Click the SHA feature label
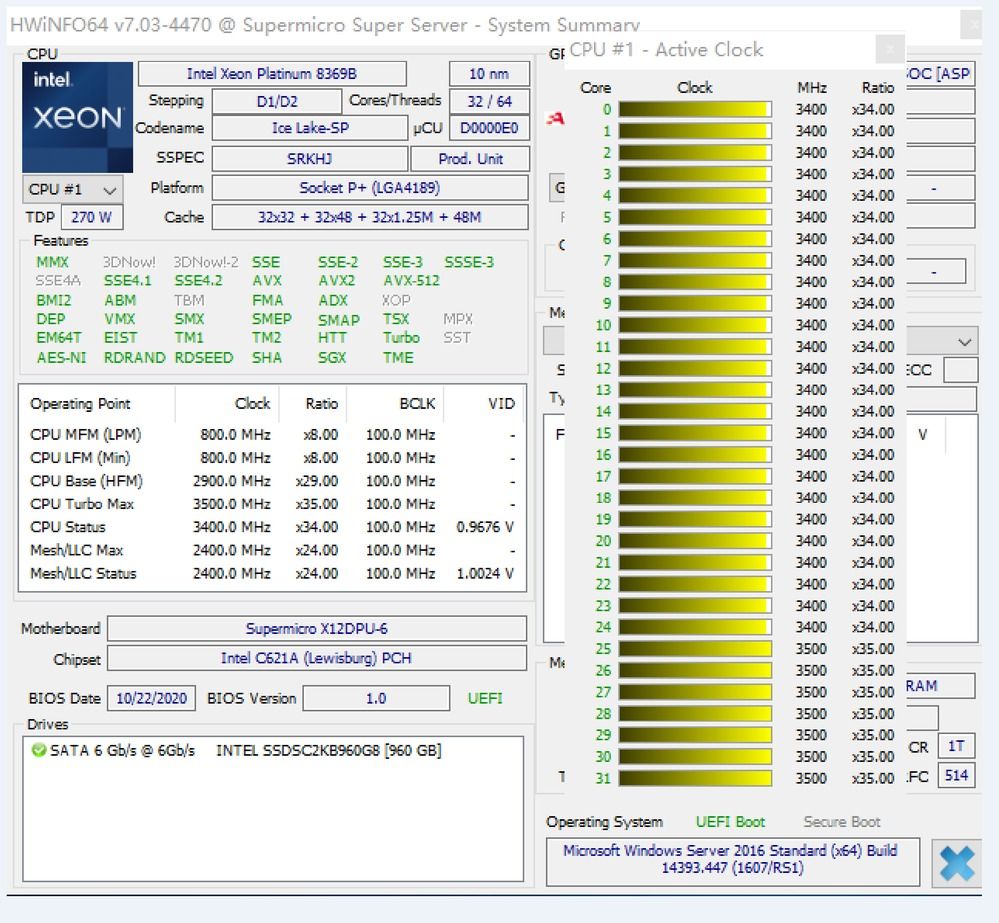 266,357
